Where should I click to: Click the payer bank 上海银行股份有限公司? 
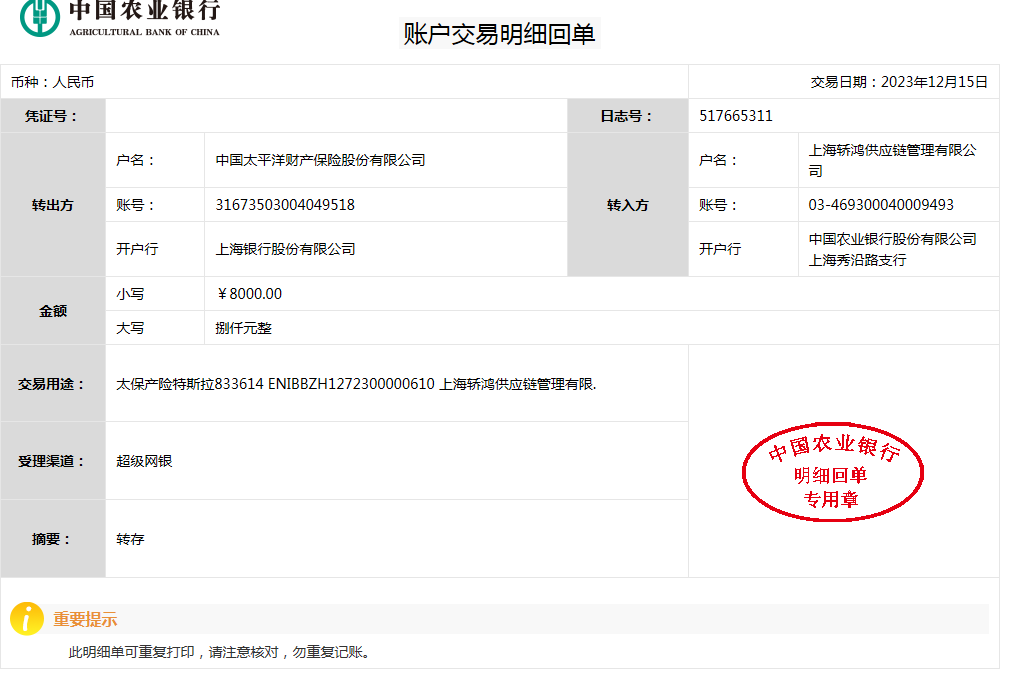[285, 249]
